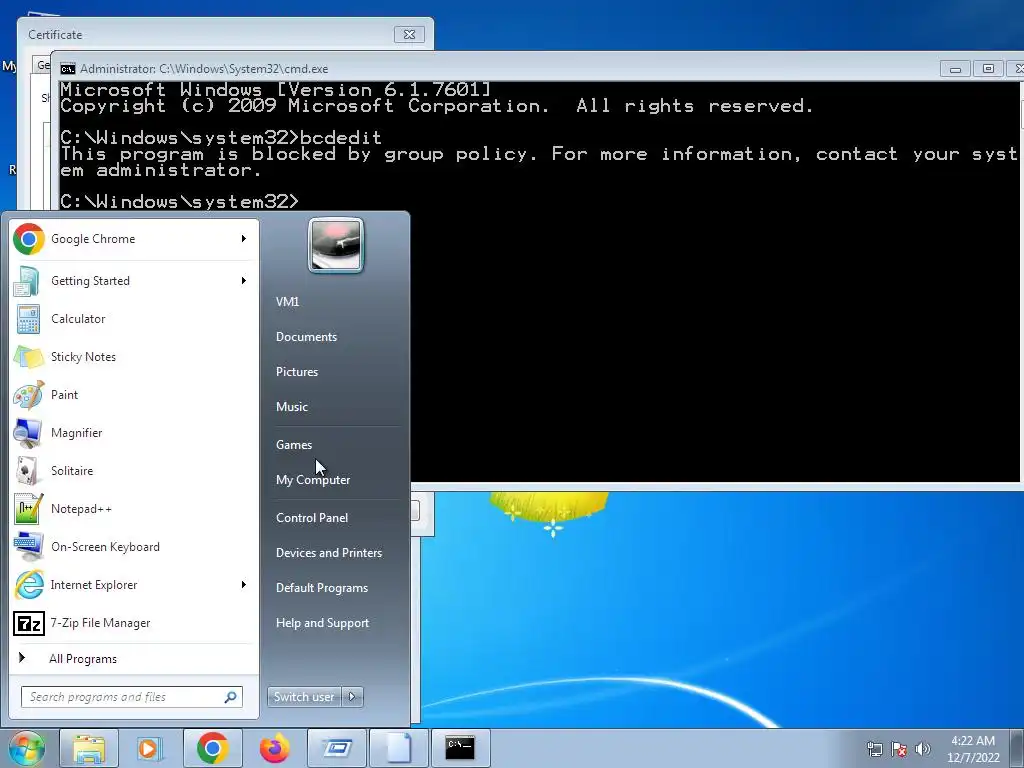This screenshot has height=768, width=1024.
Task: Open the volume speaker tray icon
Action: pyautogui.click(x=923, y=749)
